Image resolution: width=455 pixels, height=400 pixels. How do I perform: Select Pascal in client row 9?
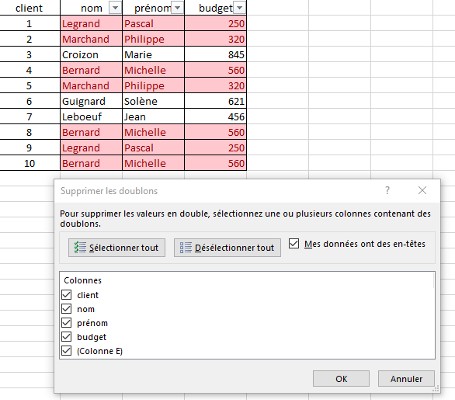click(153, 148)
